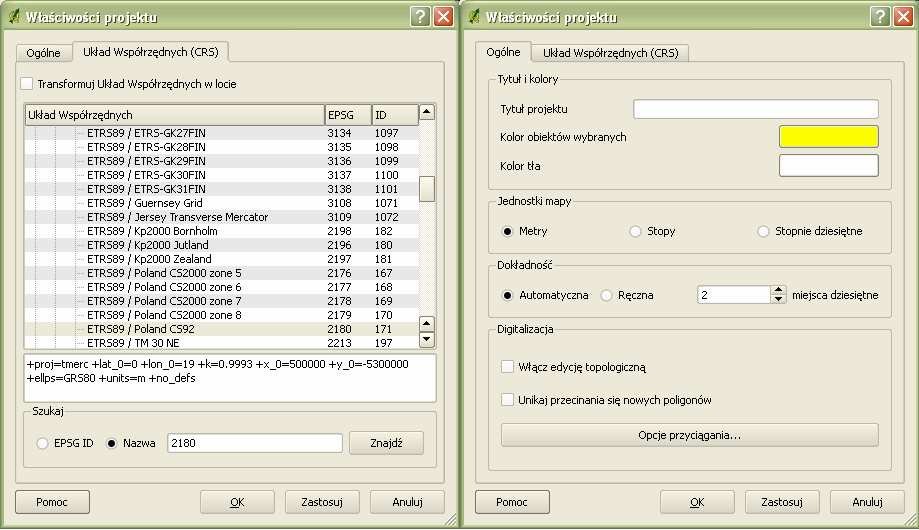Viewport: 919px width, 530px height.
Task: Click help question mark in right dialog title bar
Action: [x=880, y=16]
